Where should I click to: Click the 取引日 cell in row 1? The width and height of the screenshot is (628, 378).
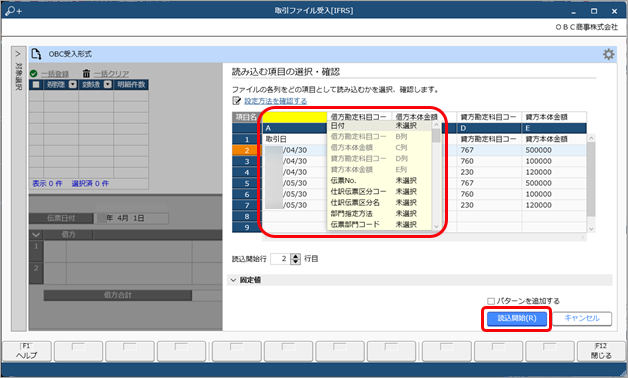click(294, 139)
